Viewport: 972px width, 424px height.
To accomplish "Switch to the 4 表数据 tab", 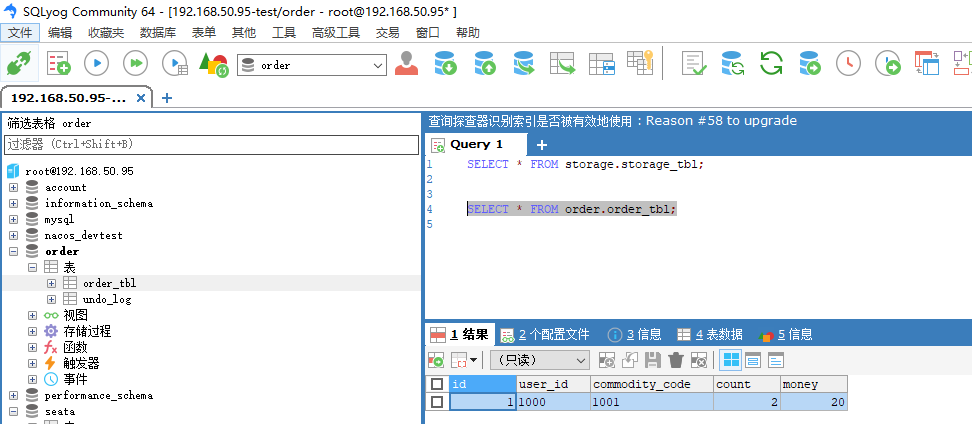I will pos(710,335).
